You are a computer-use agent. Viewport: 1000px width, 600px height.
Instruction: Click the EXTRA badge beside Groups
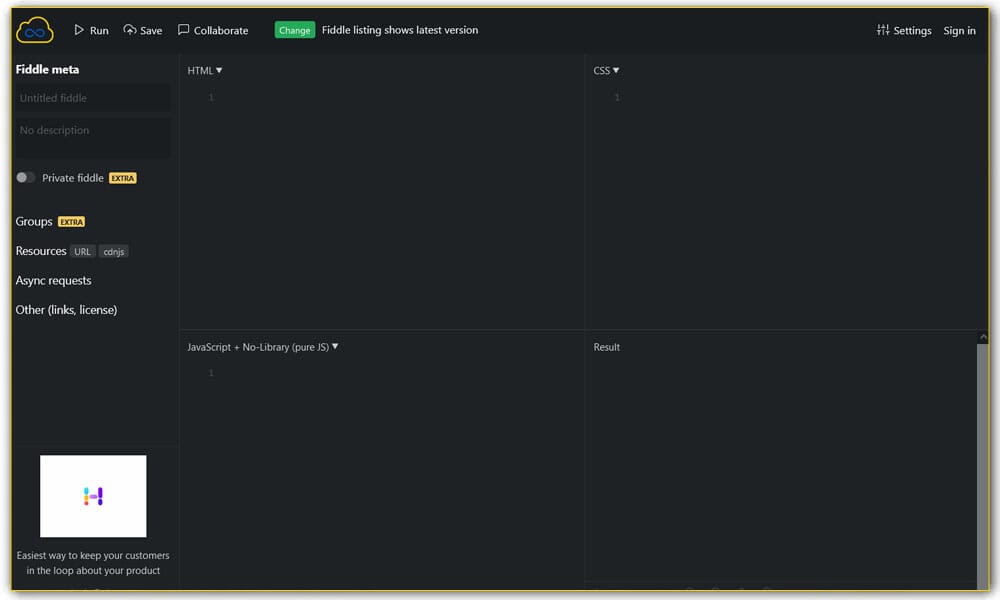point(71,221)
